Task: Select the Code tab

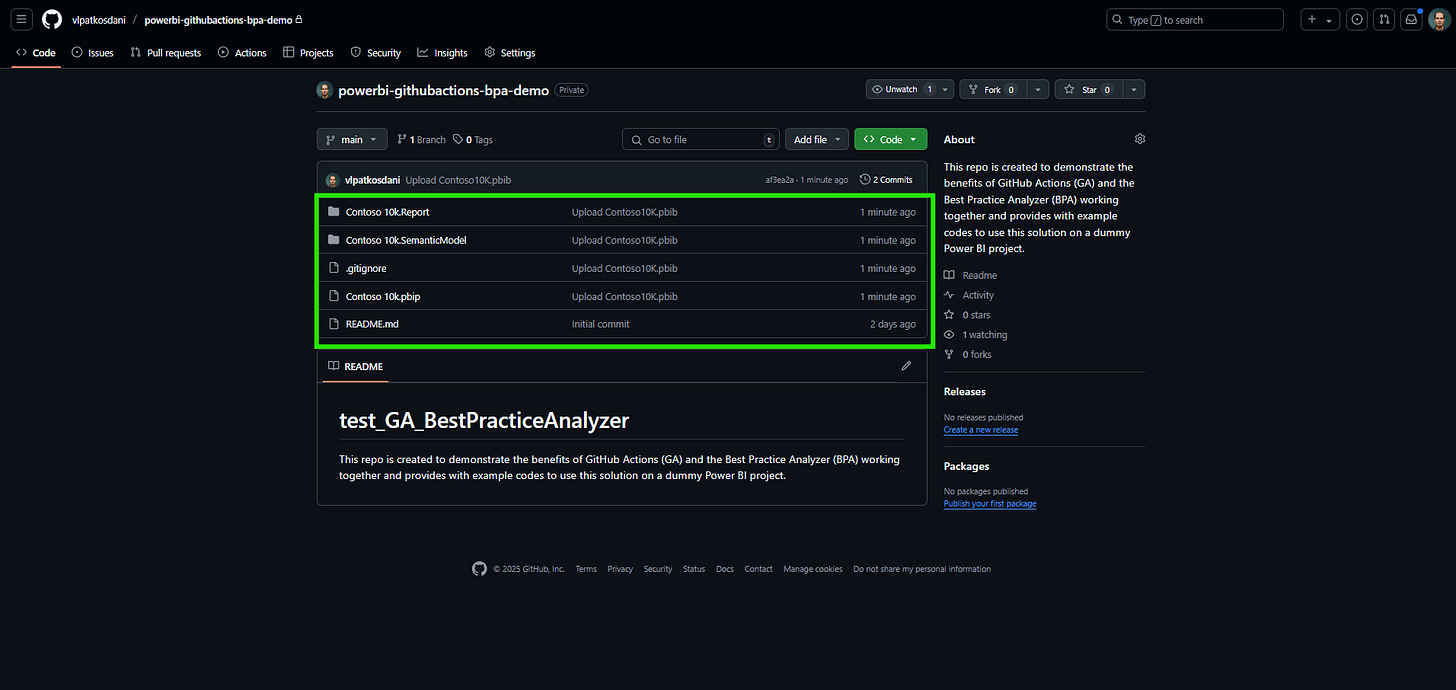Action: point(36,53)
